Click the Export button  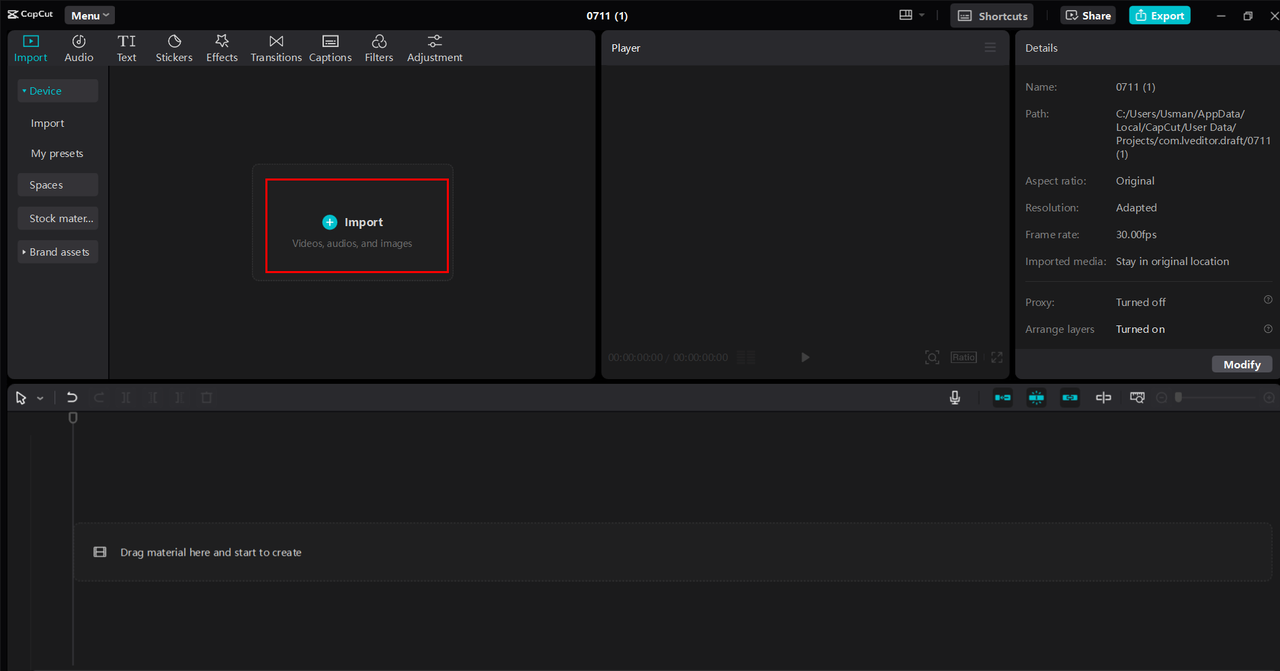point(1159,15)
